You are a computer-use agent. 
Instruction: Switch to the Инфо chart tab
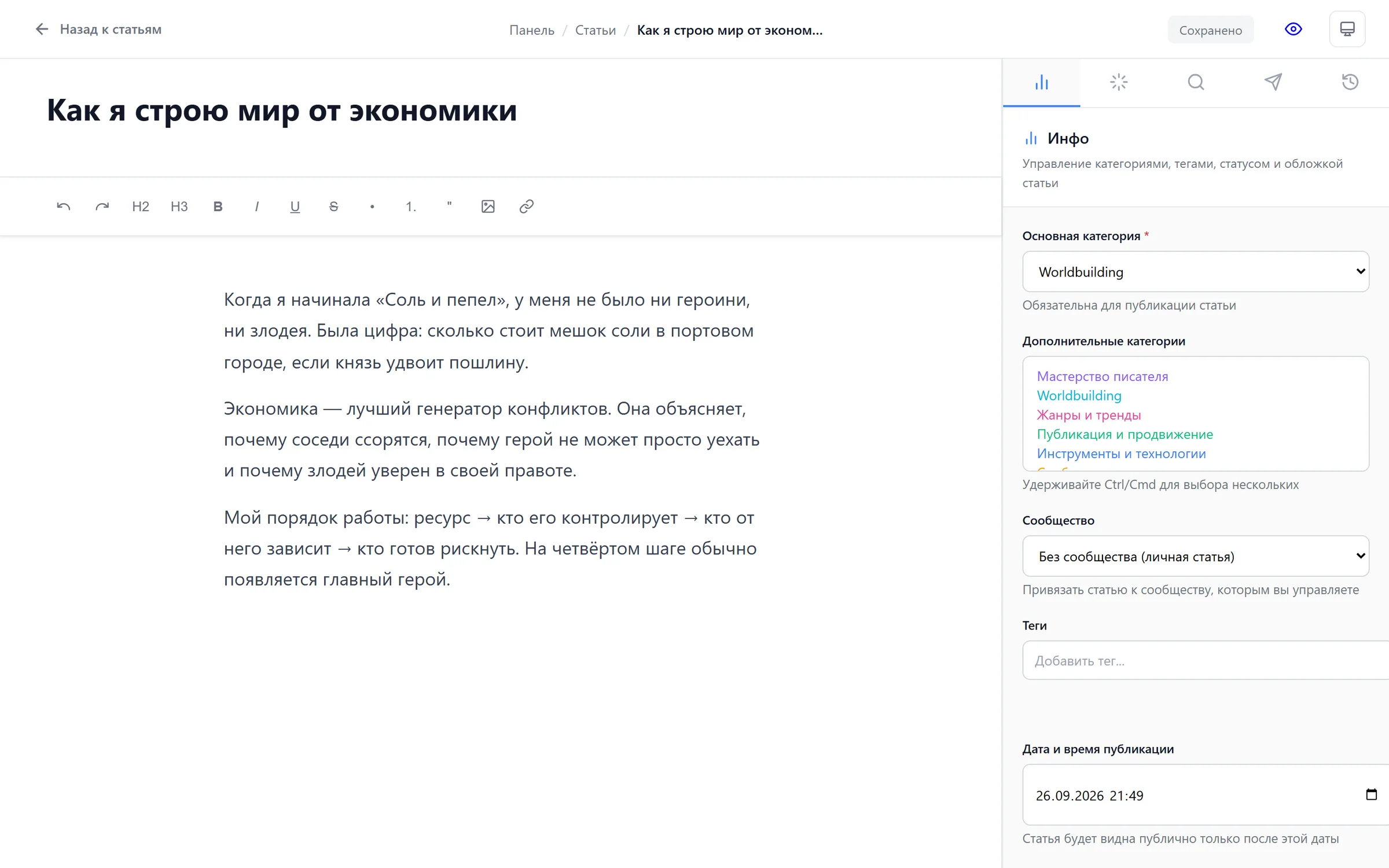[x=1042, y=82]
